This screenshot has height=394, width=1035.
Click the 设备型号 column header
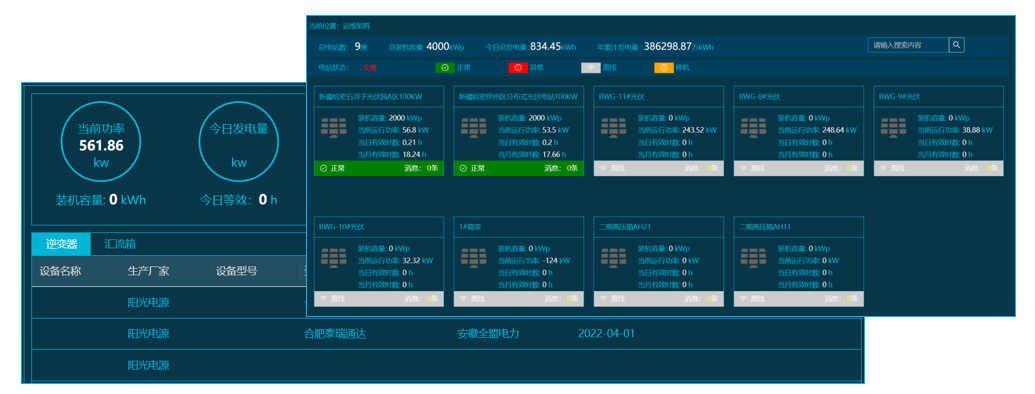236,271
